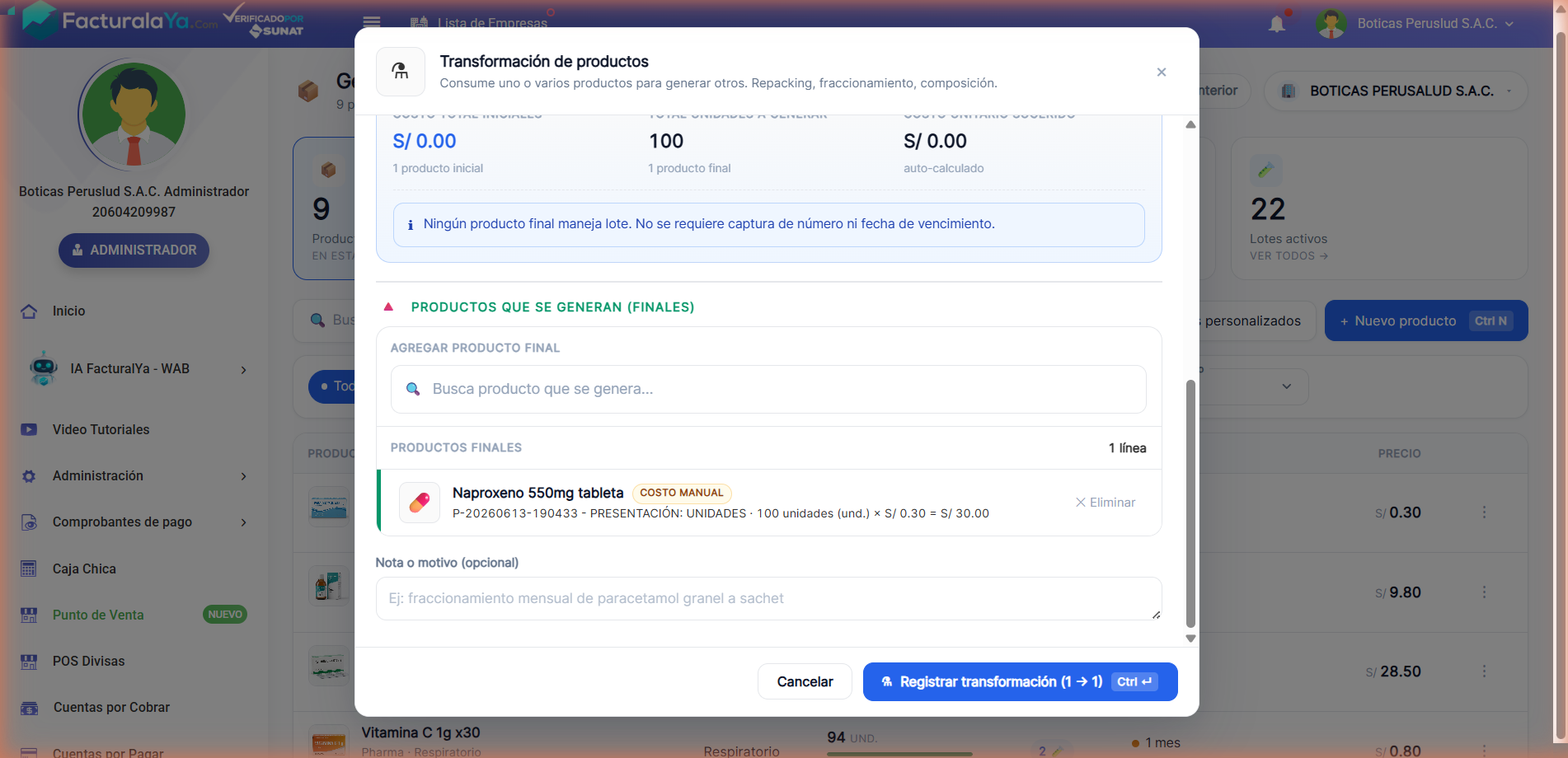Click Registrar transformación button

coord(1020,681)
